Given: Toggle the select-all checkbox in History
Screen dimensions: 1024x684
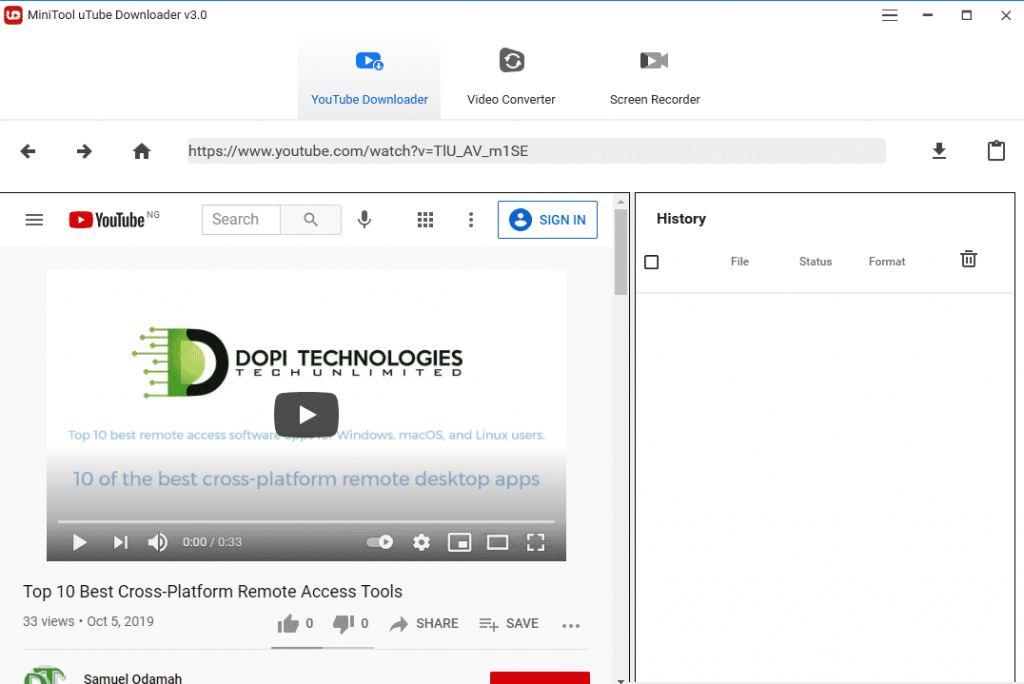Looking at the screenshot, I should (x=651, y=261).
